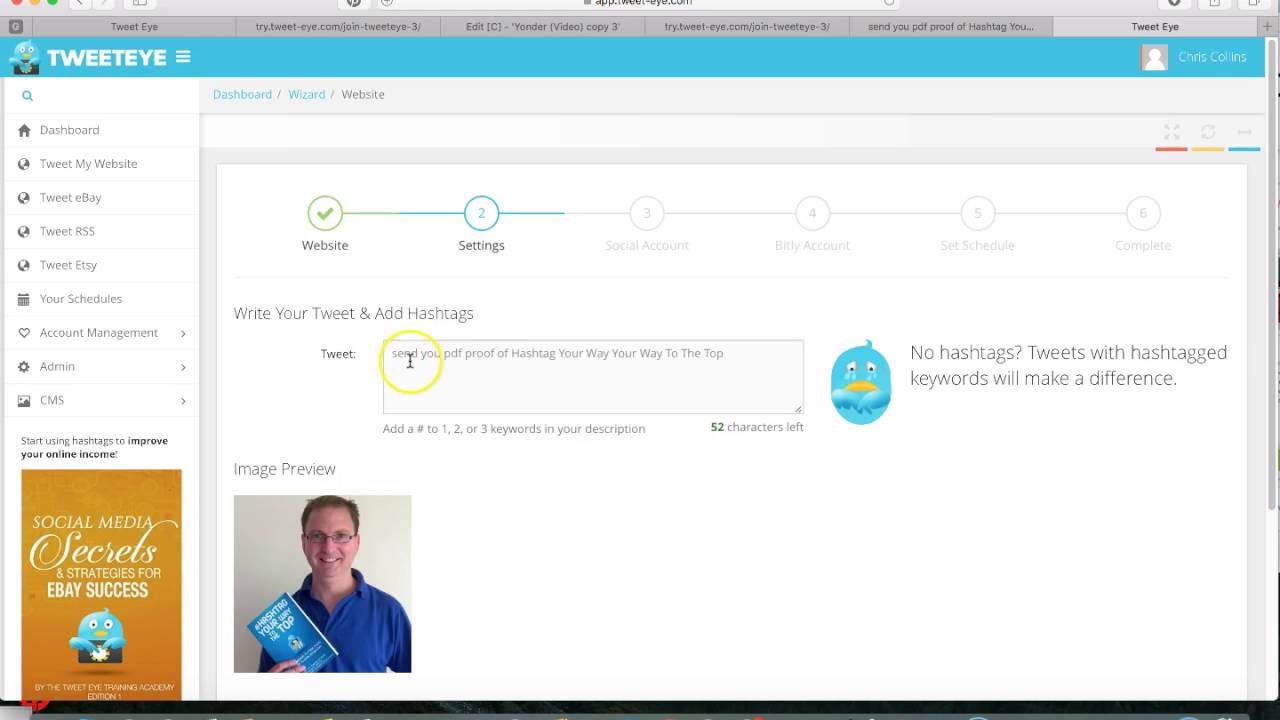Click the browser back arrow

(78, 3)
